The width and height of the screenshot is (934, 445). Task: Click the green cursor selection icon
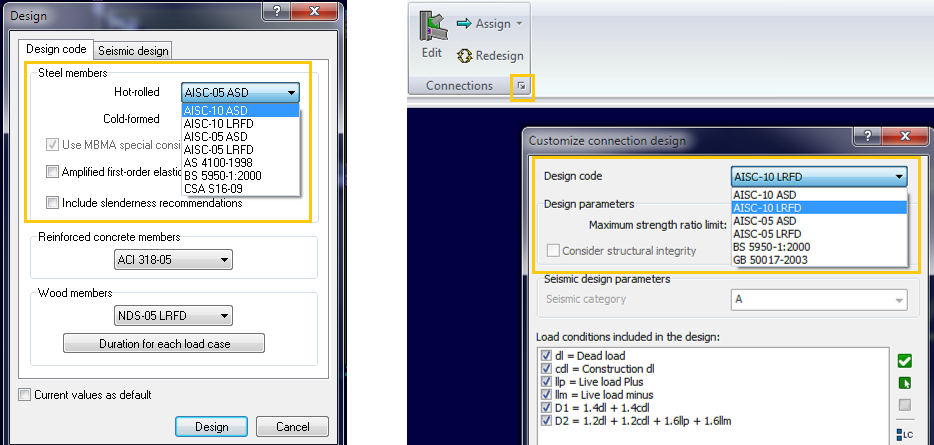pos(905,383)
